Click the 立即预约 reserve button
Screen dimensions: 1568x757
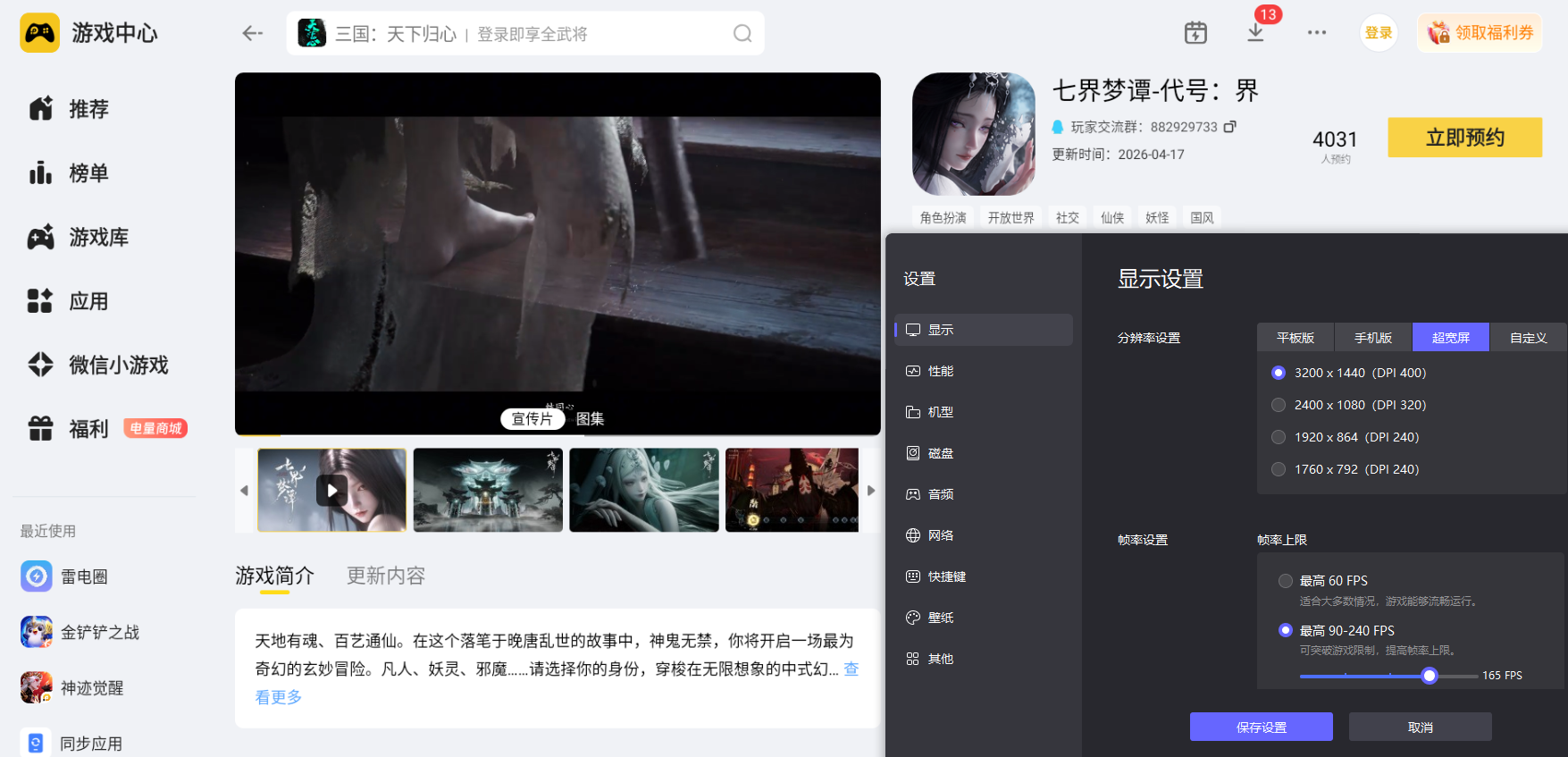pos(1464,138)
